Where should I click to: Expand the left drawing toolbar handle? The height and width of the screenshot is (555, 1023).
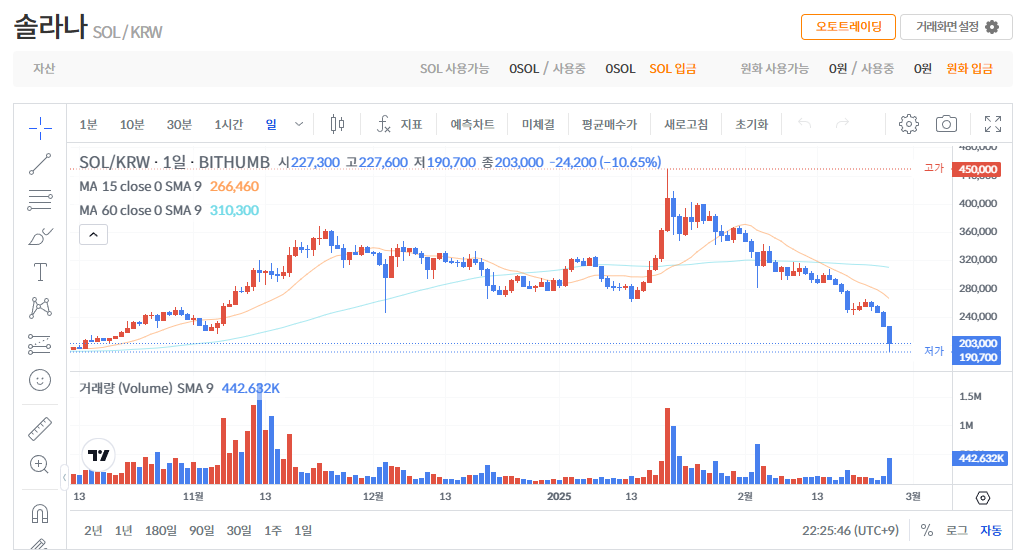65,477
